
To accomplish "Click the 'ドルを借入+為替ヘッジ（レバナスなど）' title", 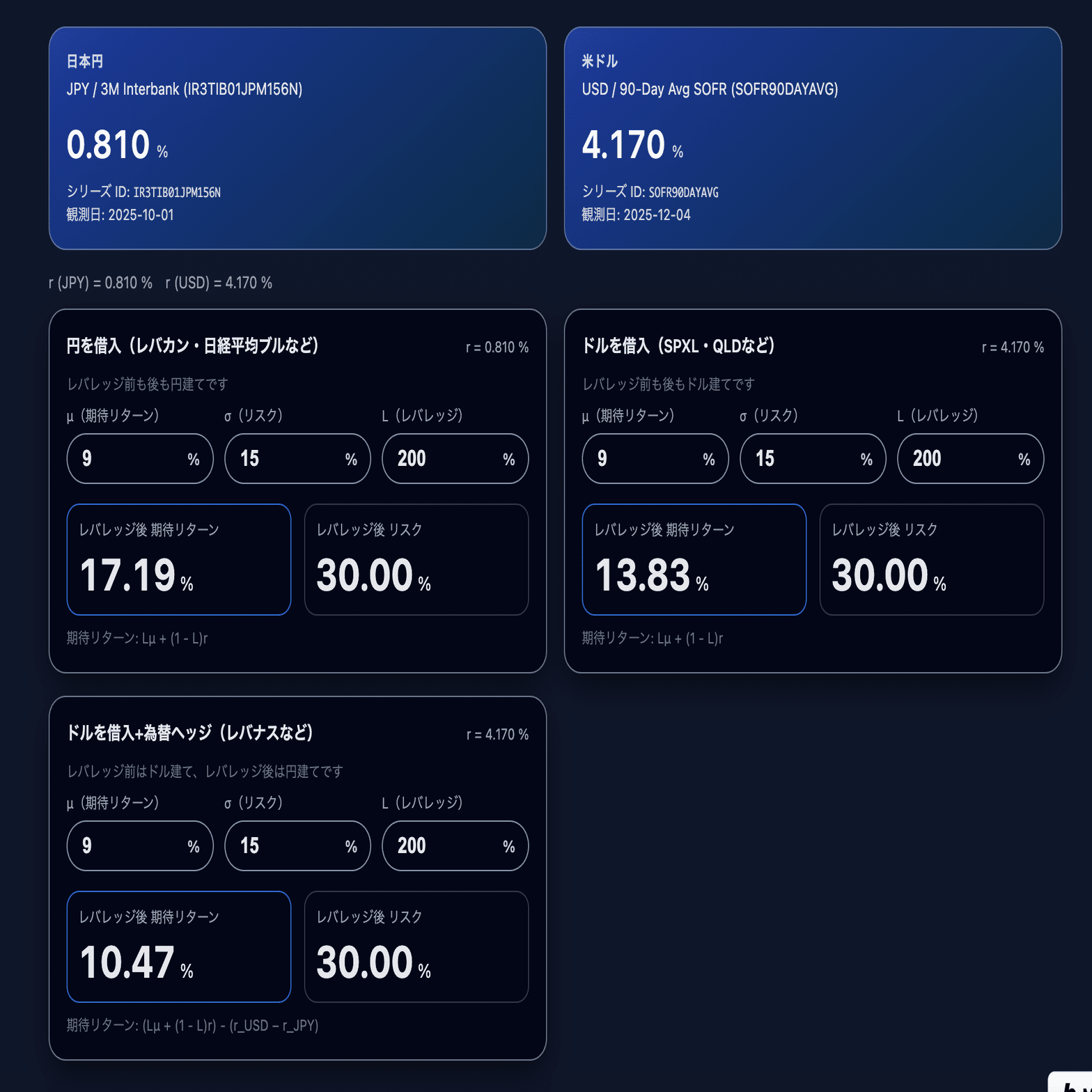I will pyautogui.click(x=190, y=733).
